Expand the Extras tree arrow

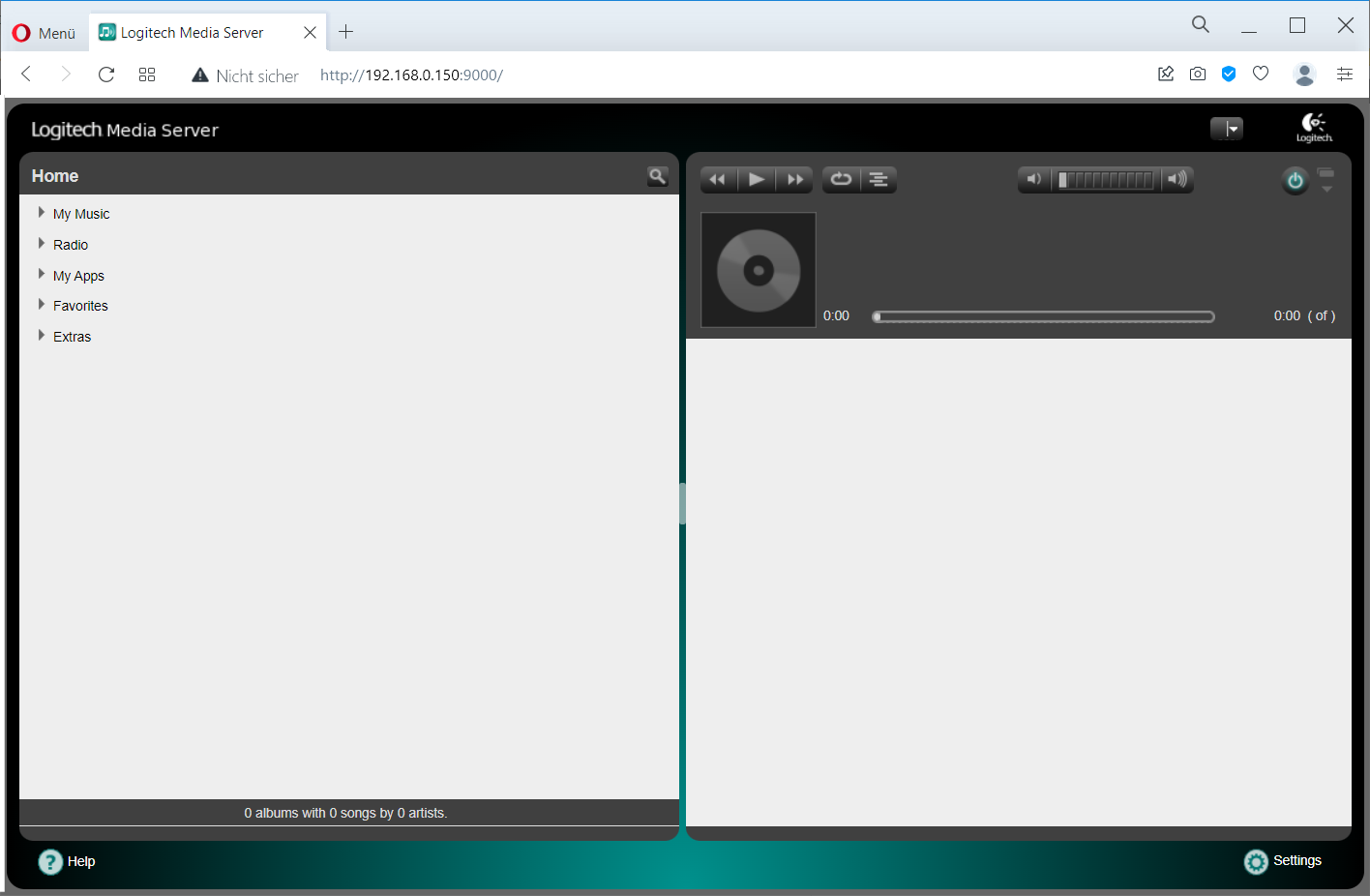coord(41,336)
